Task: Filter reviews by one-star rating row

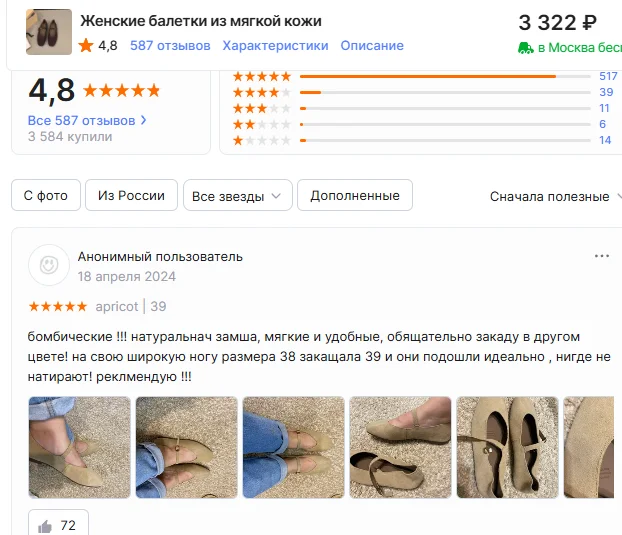Action: (422, 140)
